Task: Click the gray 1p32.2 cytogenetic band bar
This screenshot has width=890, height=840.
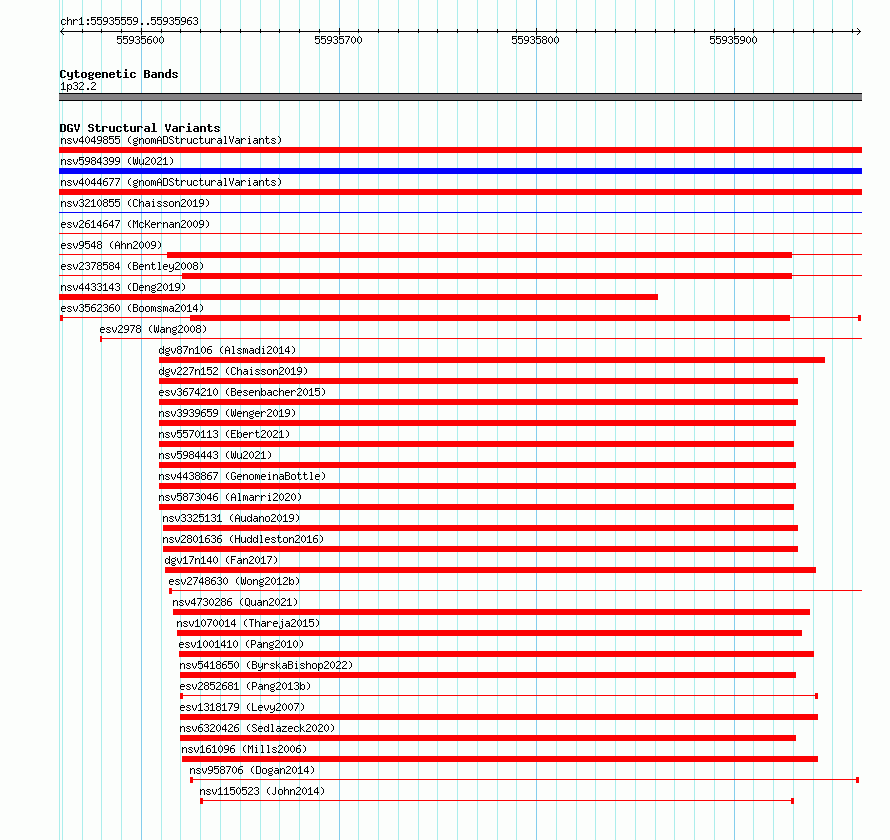Action: click(x=460, y=97)
